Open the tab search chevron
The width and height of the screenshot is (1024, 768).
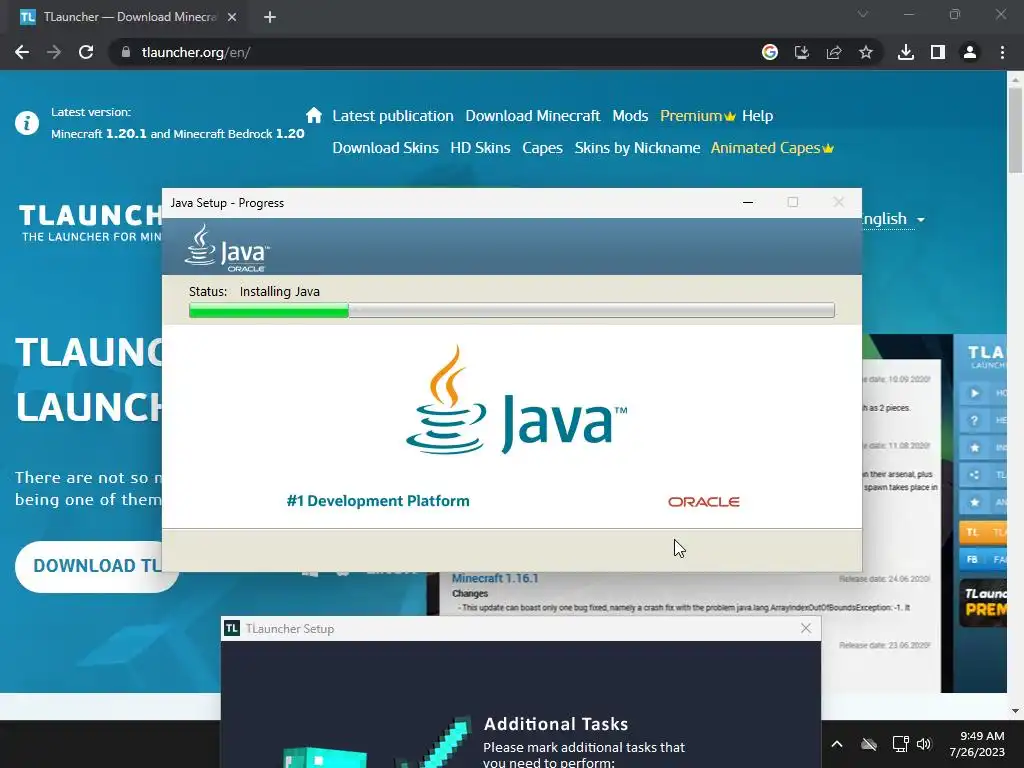[x=863, y=14]
